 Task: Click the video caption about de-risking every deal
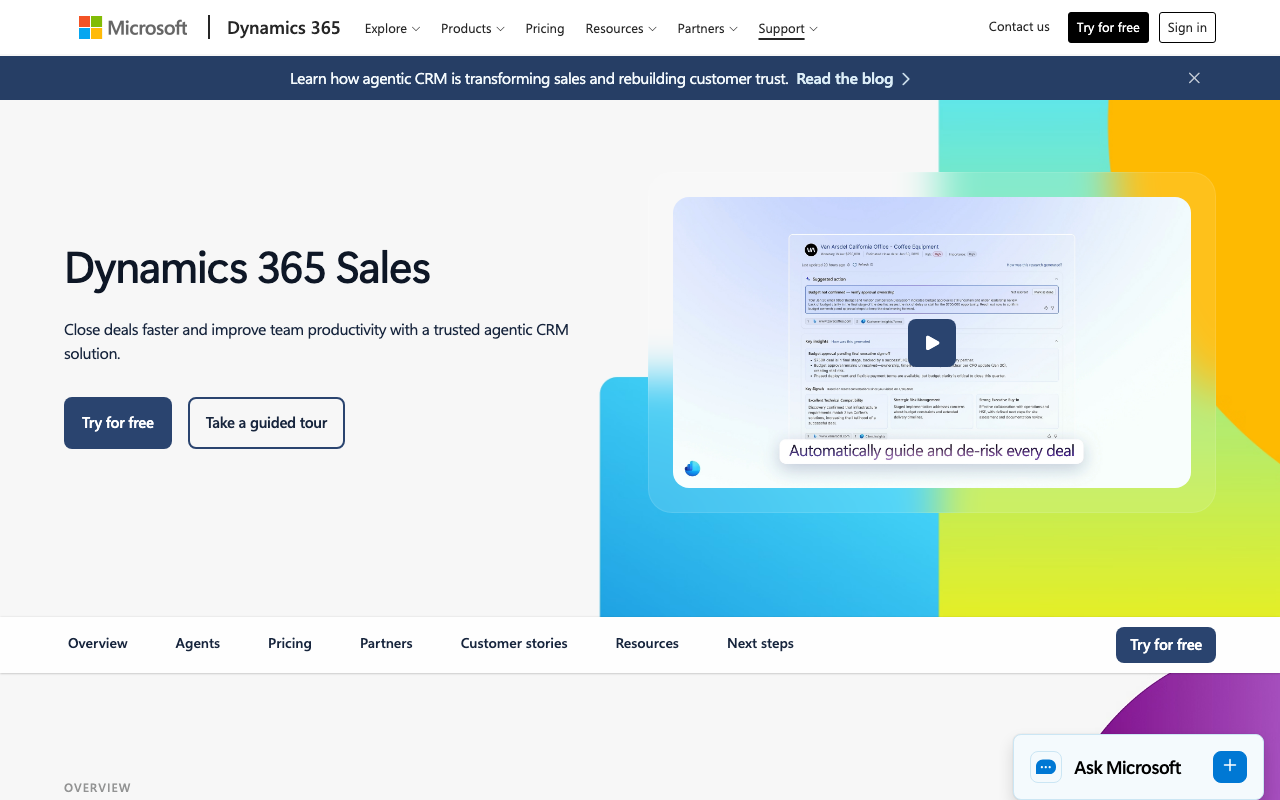(932, 451)
